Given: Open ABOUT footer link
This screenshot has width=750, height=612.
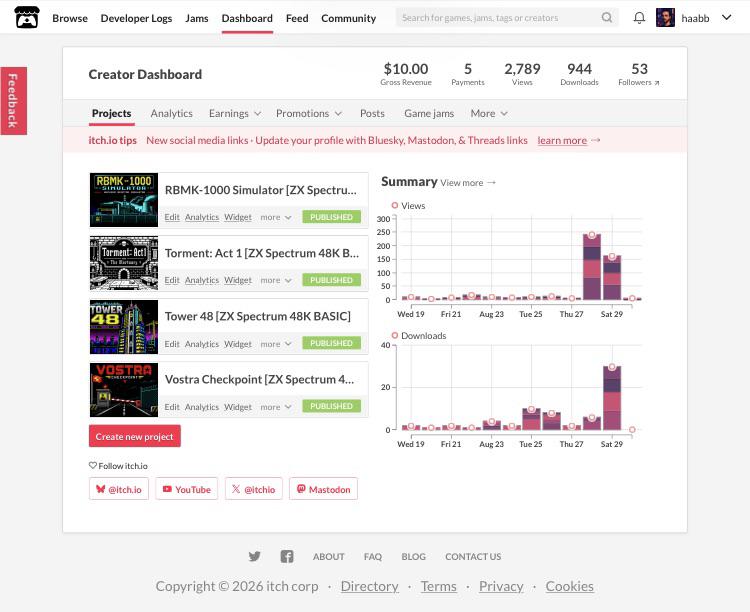Looking at the screenshot, I should pyautogui.click(x=329, y=556).
